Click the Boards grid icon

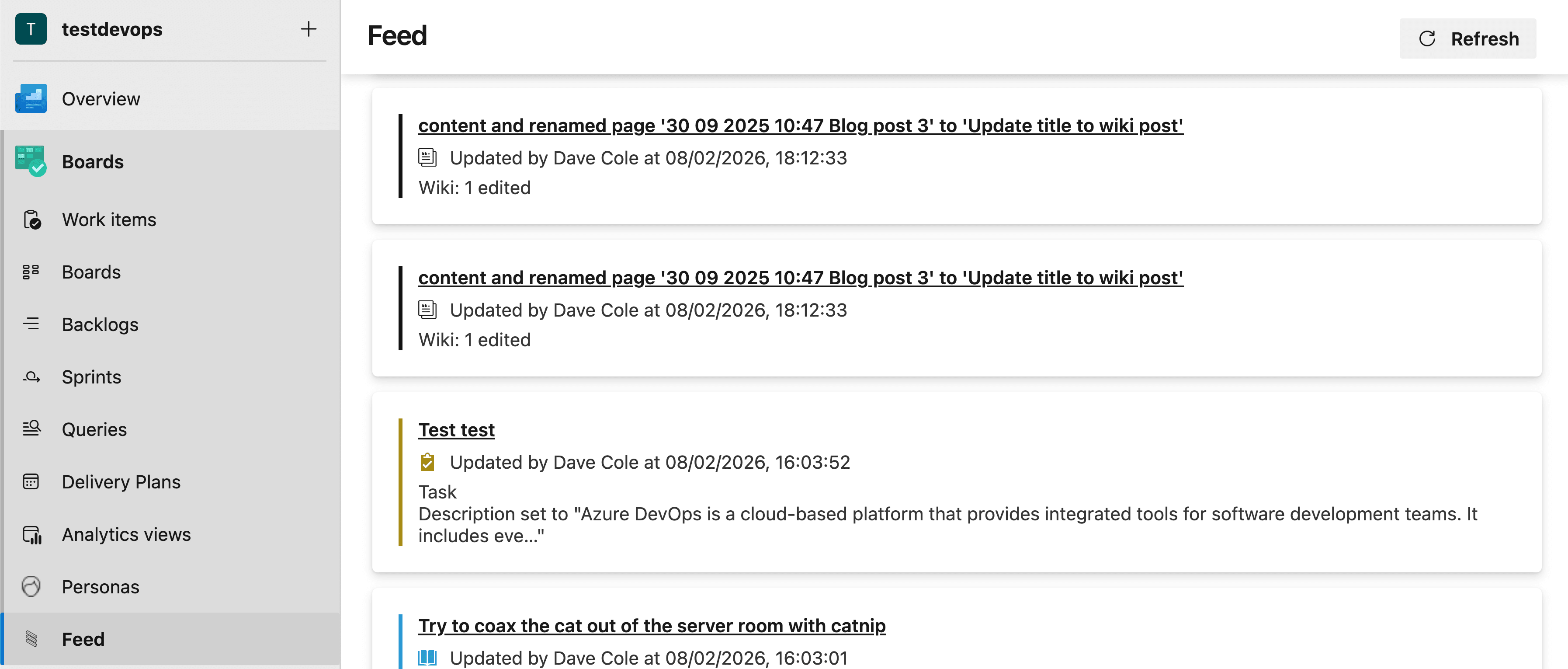[31, 272]
